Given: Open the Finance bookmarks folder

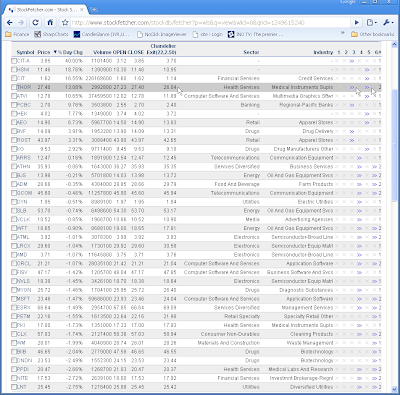Looking at the screenshot, I should click(x=17, y=34).
